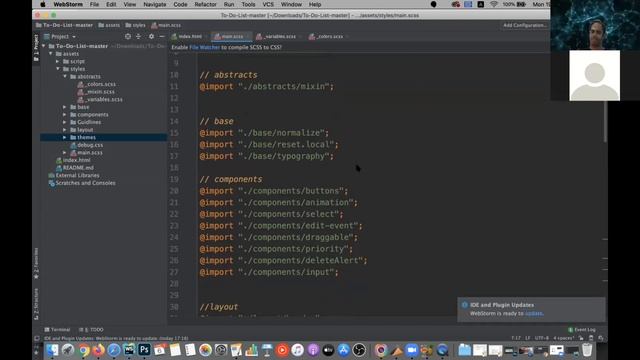
Task: Open Photoshop from the dock
Action: [x=144, y=350]
